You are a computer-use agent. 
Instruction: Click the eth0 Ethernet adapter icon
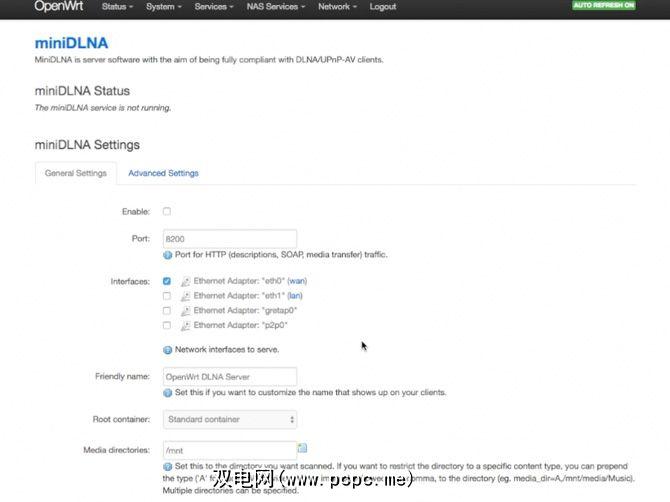tap(185, 281)
